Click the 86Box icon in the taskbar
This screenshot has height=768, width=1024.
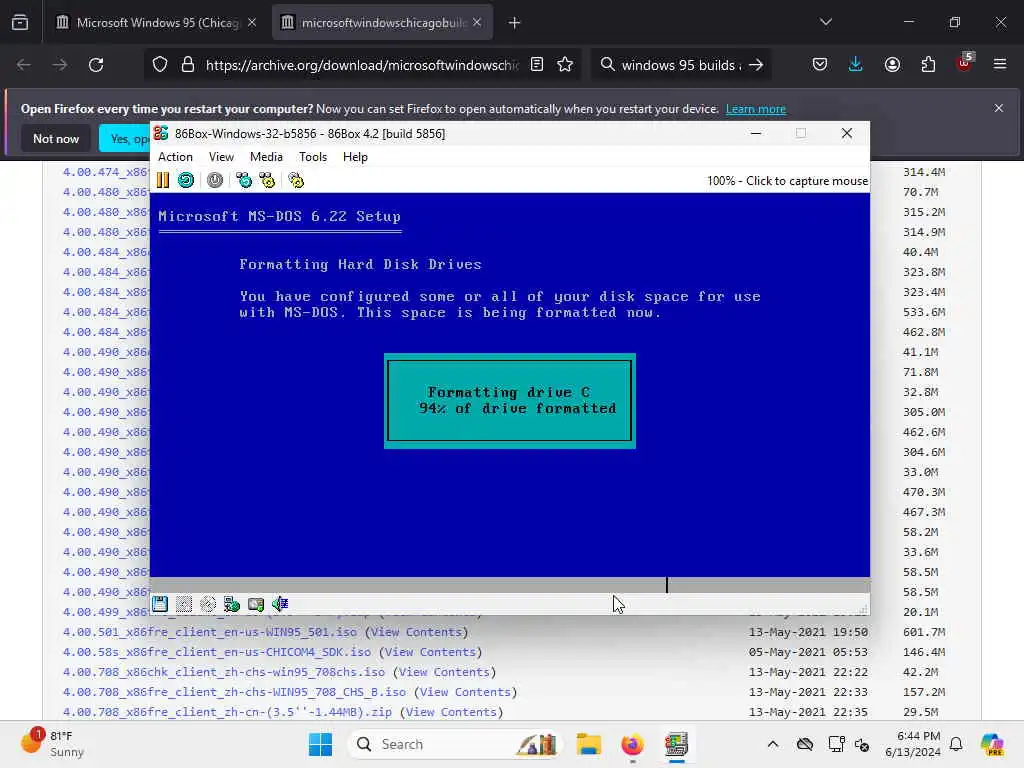(x=677, y=744)
